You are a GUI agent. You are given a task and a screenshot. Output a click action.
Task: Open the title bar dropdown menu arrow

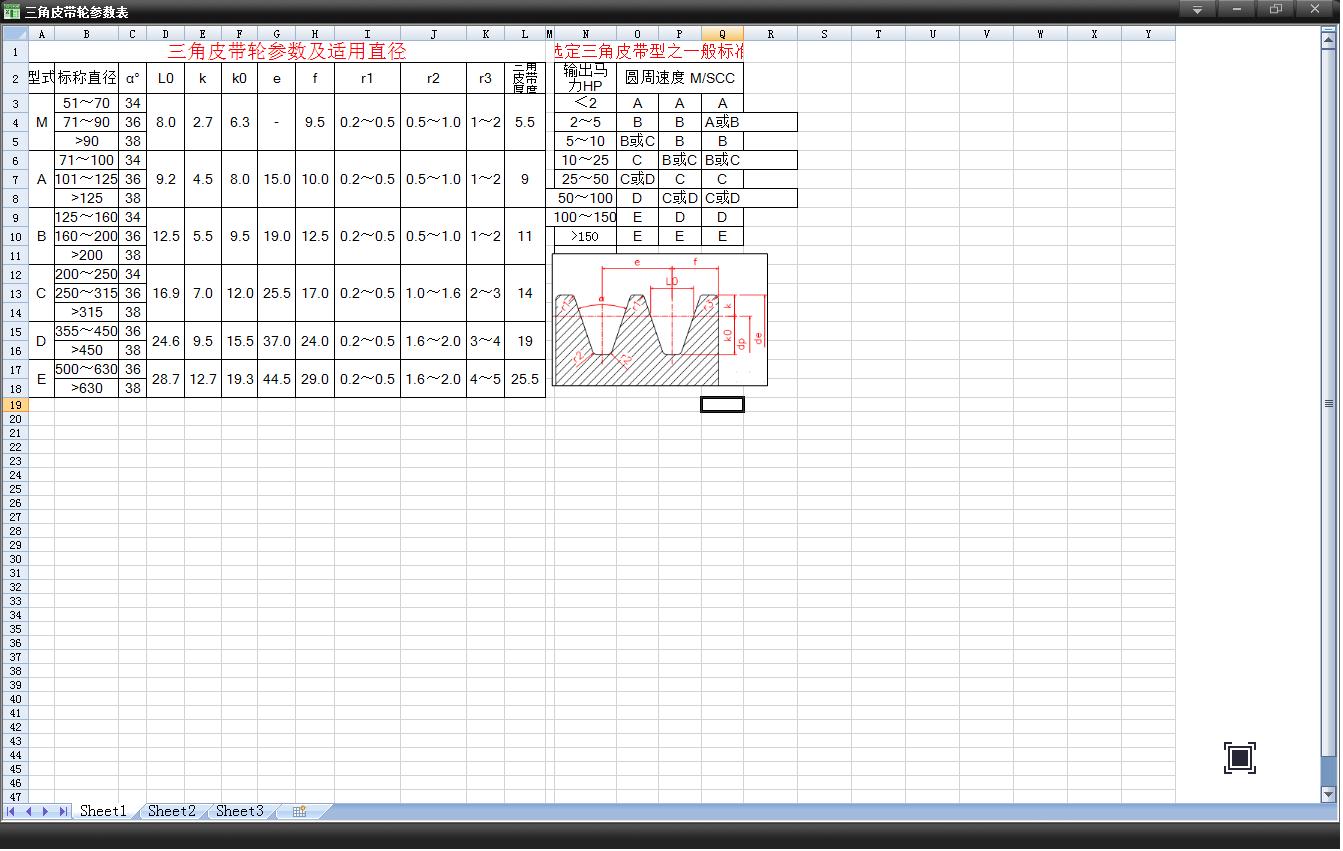click(x=1197, y=9)
